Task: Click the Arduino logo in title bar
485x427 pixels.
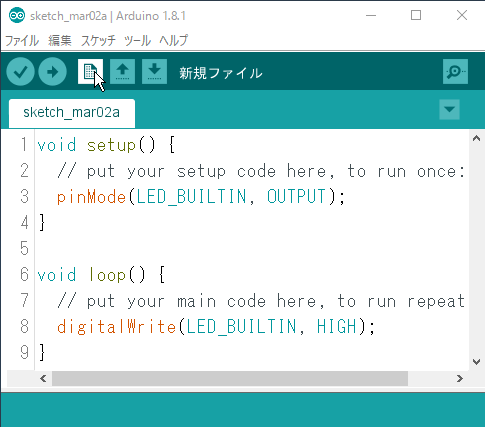Action: point(17,15)
